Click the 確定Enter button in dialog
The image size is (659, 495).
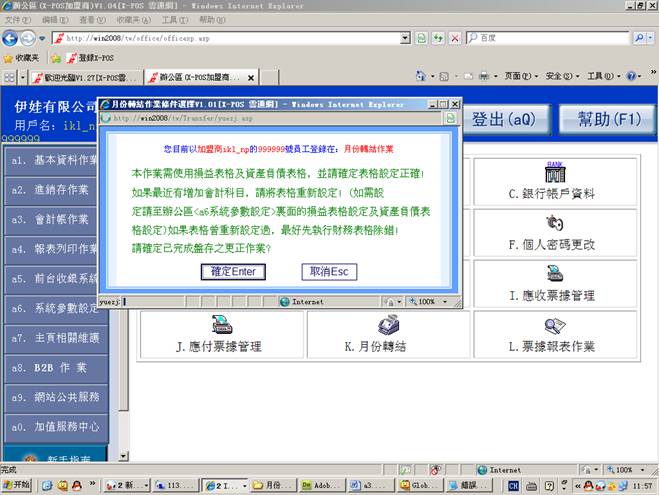233,271
